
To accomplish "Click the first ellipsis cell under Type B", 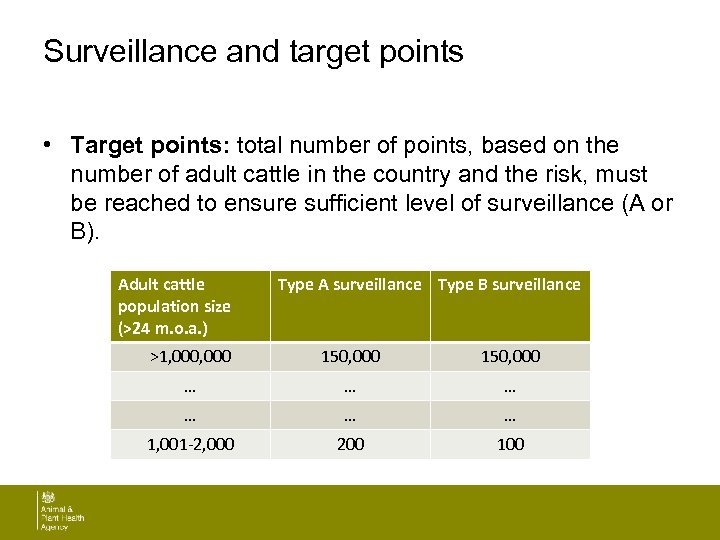I will (x=510, y=386).
